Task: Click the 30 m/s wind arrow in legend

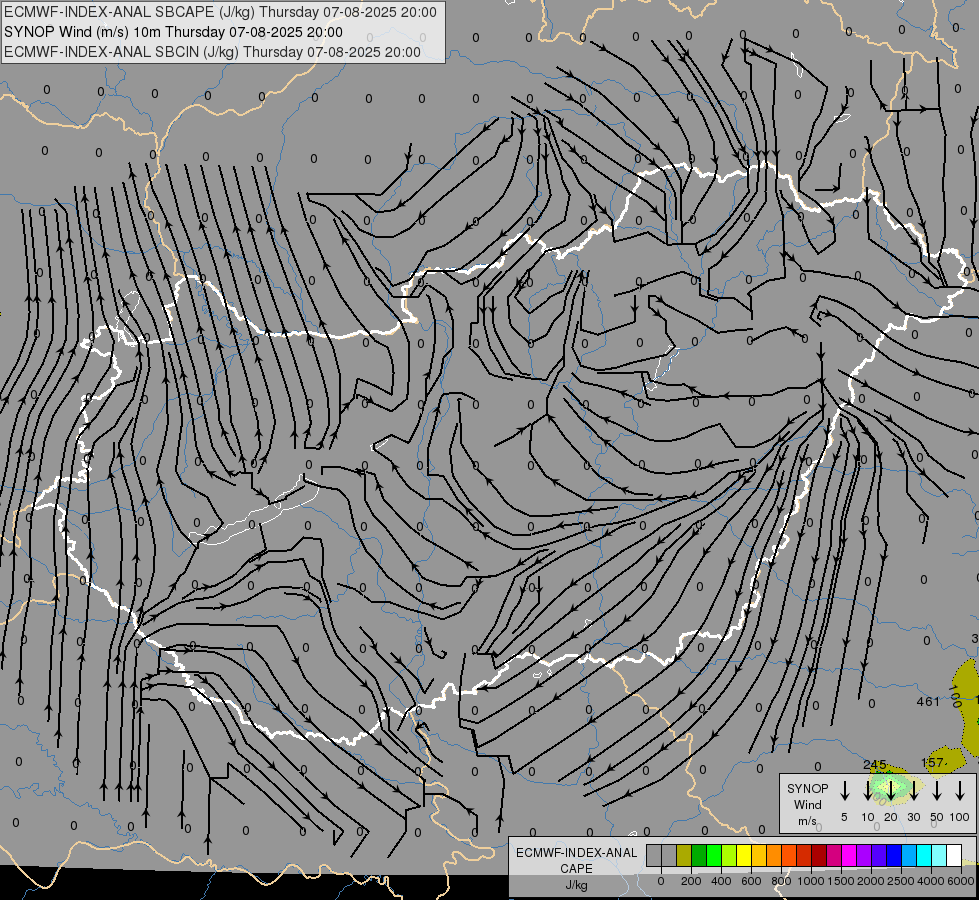Action: [x=913, y=790]
